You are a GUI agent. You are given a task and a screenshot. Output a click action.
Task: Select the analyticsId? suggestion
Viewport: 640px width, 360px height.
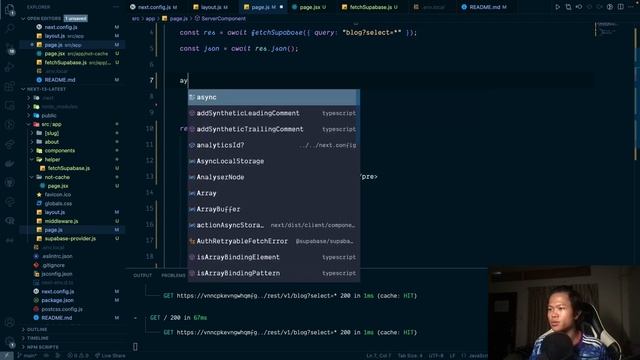(x=273, y=145)
